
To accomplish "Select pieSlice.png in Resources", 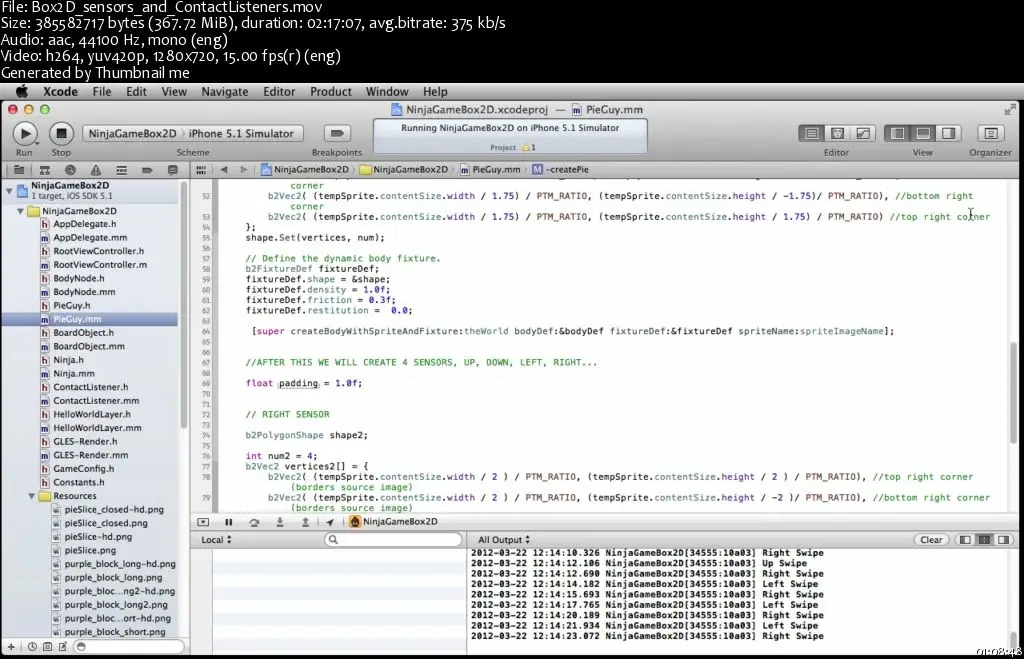I will click(90, 551).
